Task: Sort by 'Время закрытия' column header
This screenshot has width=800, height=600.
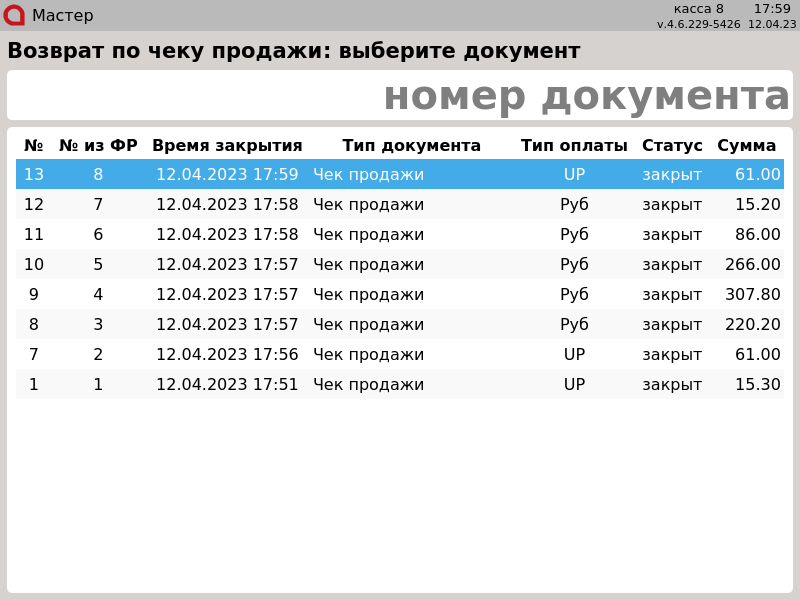Action: [227, 146]
